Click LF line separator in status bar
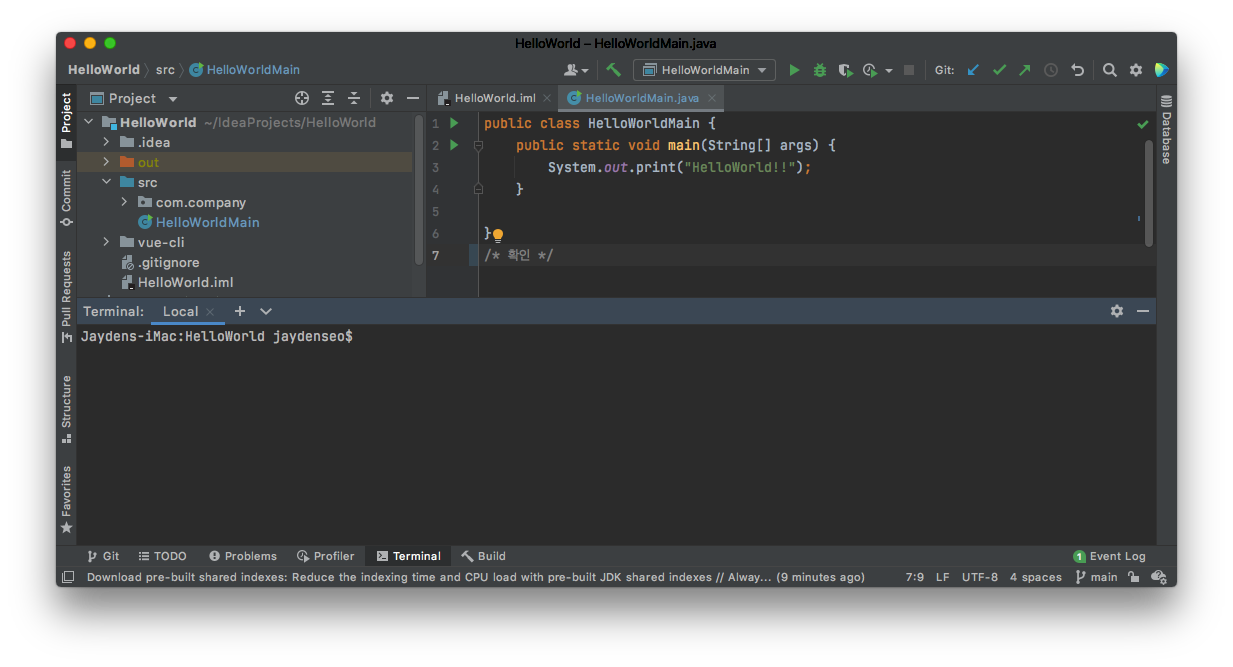 pos(943,577)
